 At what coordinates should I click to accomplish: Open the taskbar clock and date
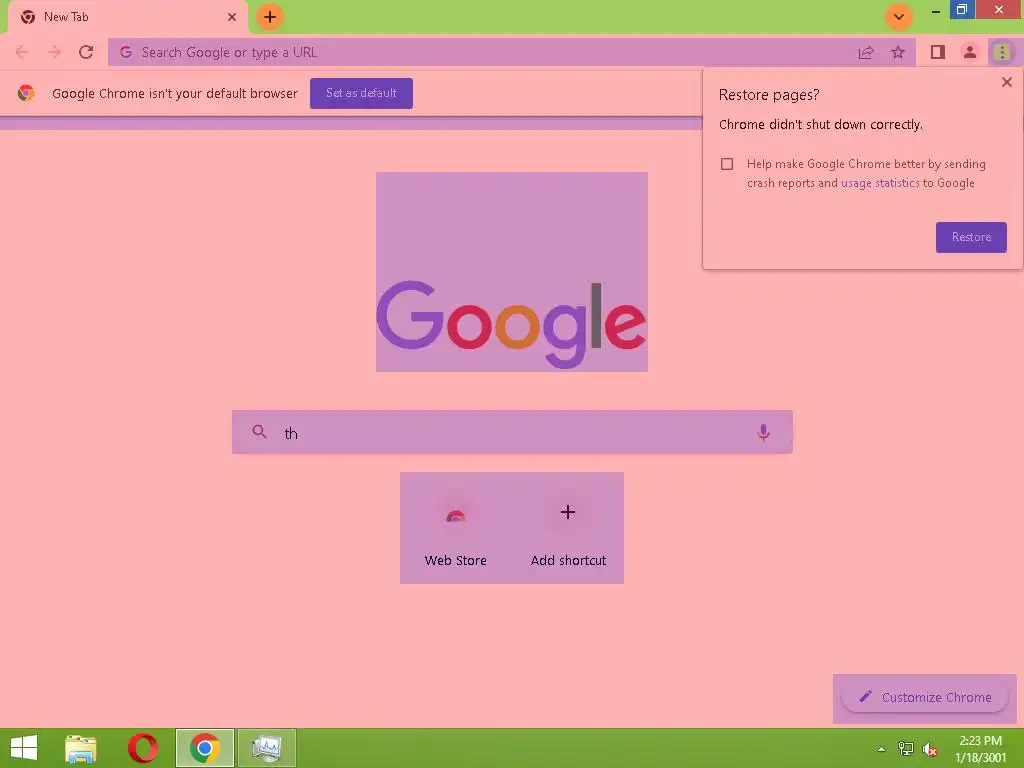[980, 749]
